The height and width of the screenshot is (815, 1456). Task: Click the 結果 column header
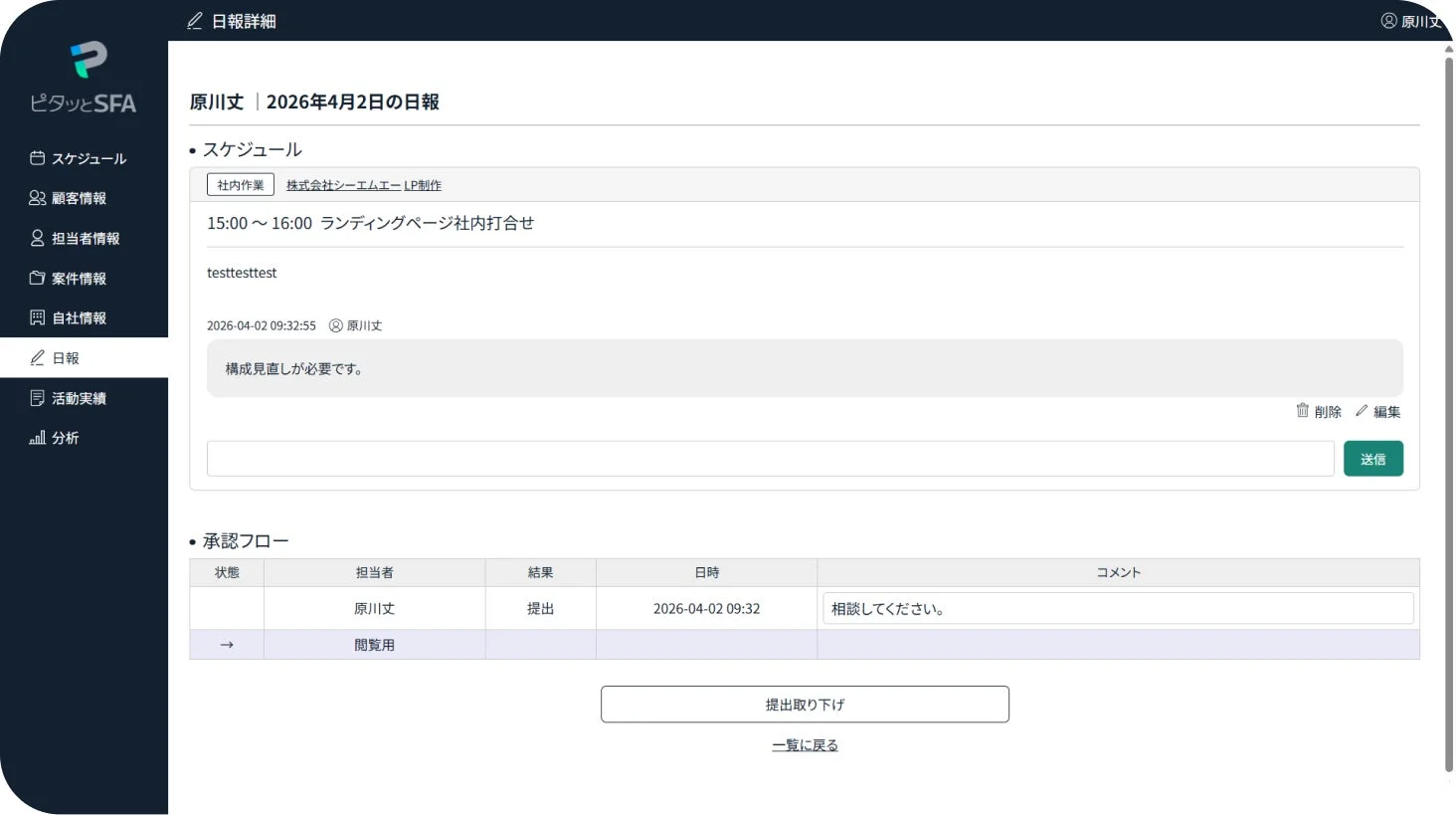coord(541,572)
